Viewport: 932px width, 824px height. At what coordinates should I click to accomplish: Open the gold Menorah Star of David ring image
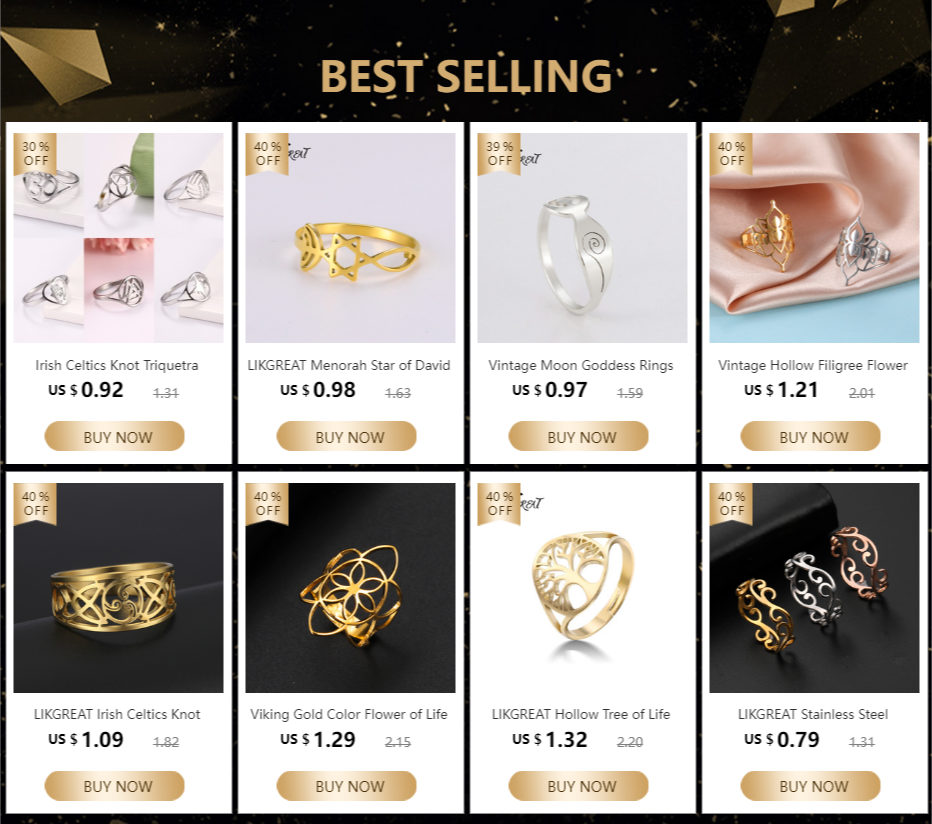tap(350, 238)
